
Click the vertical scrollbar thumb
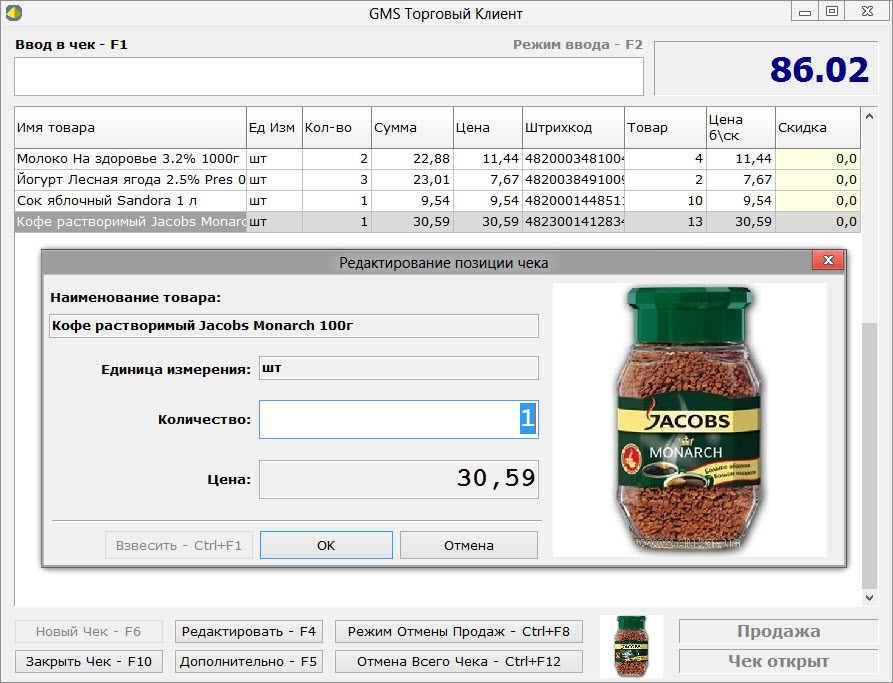pyautogui.click(x=869, y=456)
